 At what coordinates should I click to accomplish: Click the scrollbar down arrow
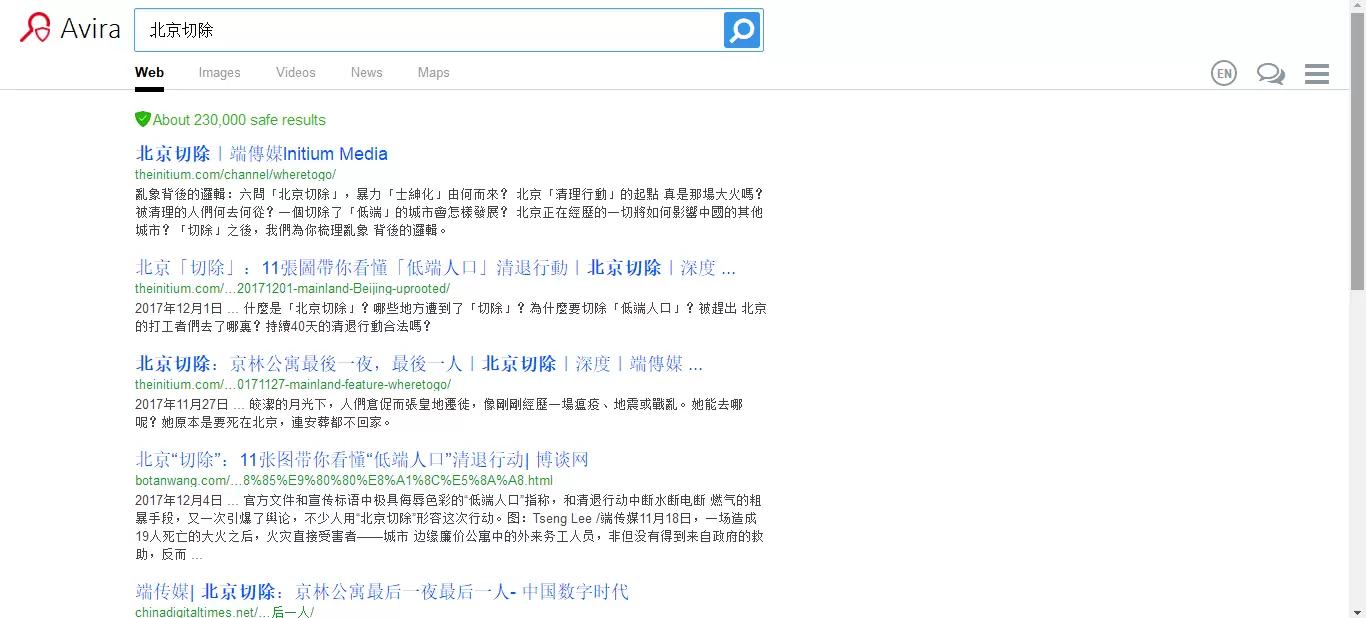(1357, 609)
